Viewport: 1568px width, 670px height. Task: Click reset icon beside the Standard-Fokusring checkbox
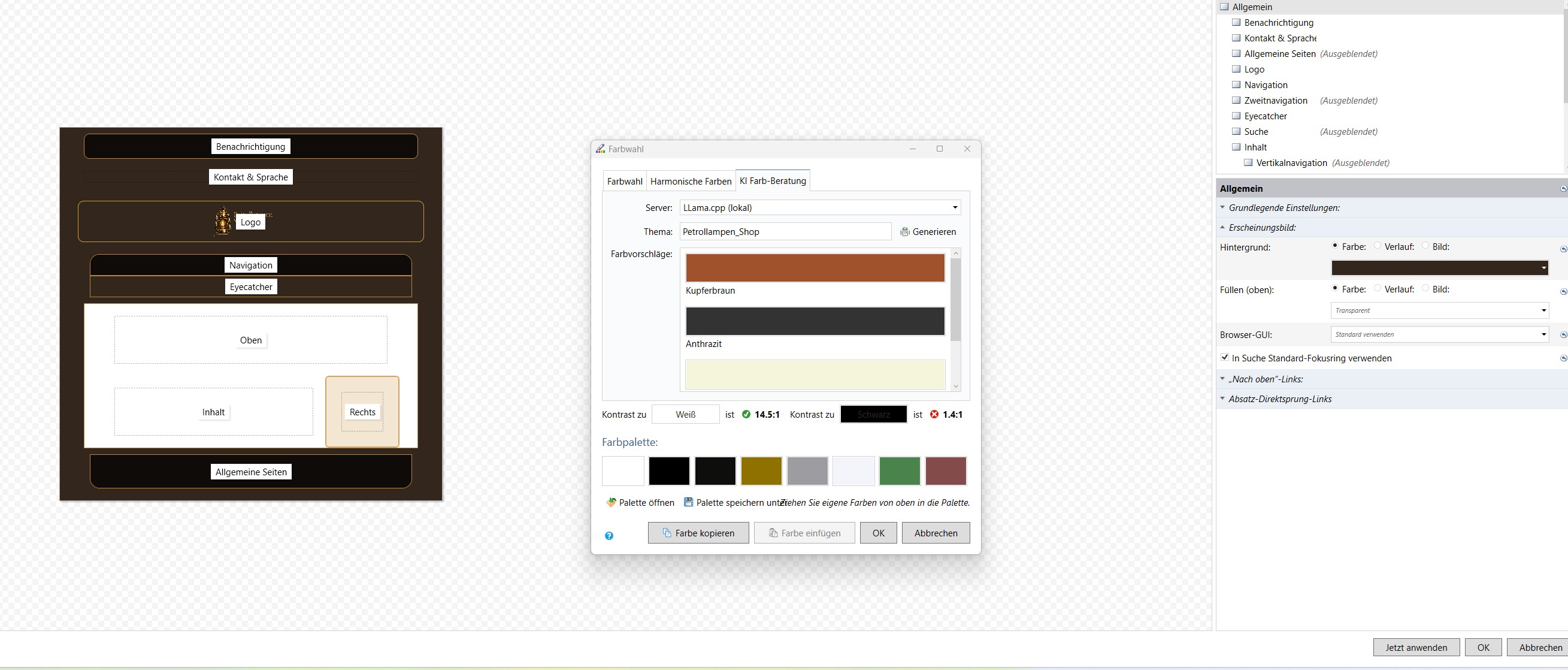click(x=1563, y=359)
